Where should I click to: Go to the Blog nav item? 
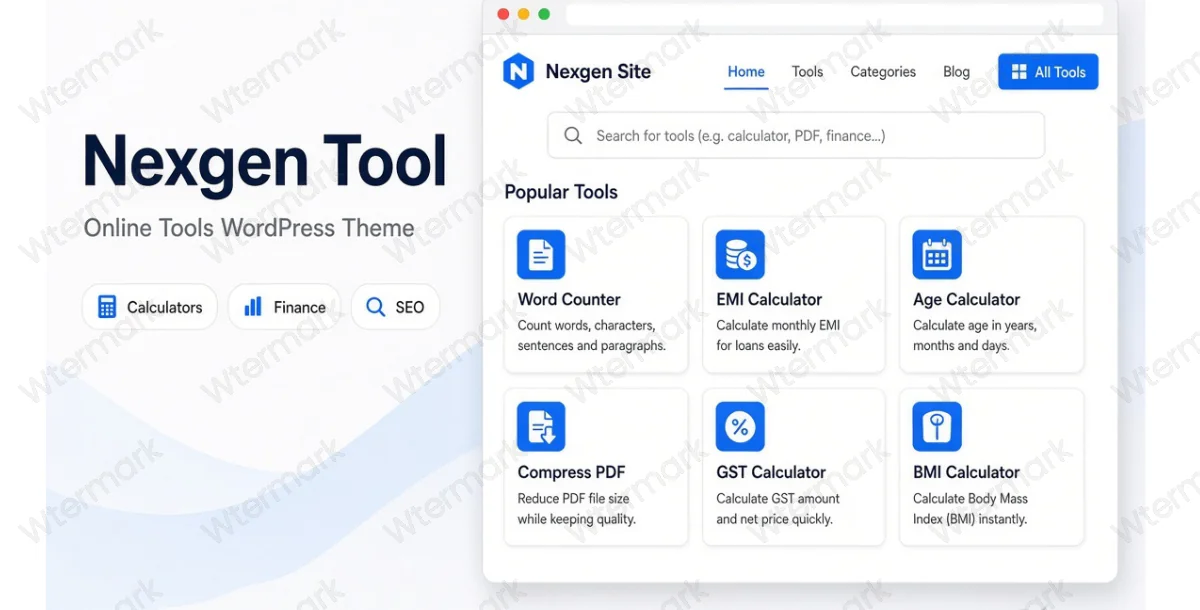click(x=956, y=72)
